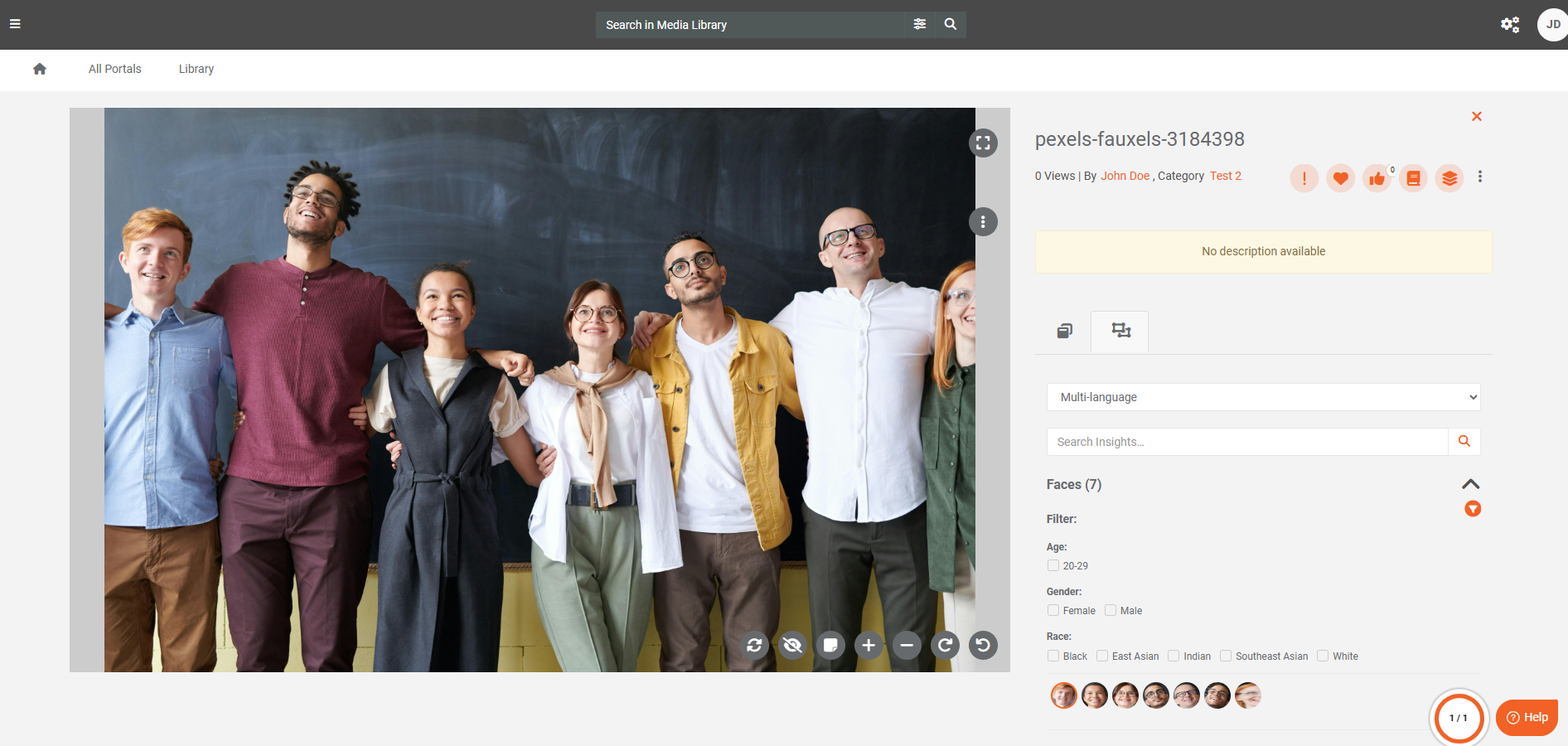Toggle the hide overlays eye icon
The image size is (1568, 746).
click(x=792, y=645)
